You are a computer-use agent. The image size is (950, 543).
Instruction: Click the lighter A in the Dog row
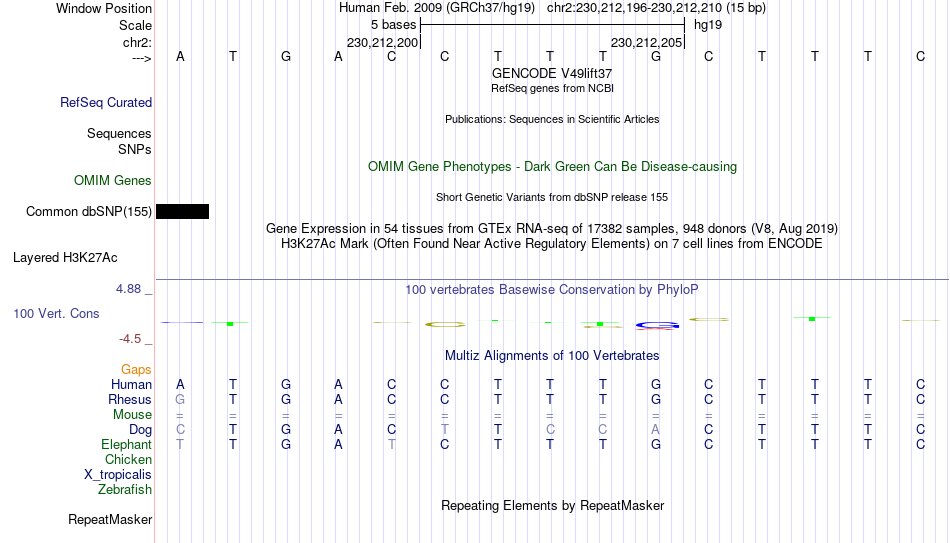coord(655,430)
